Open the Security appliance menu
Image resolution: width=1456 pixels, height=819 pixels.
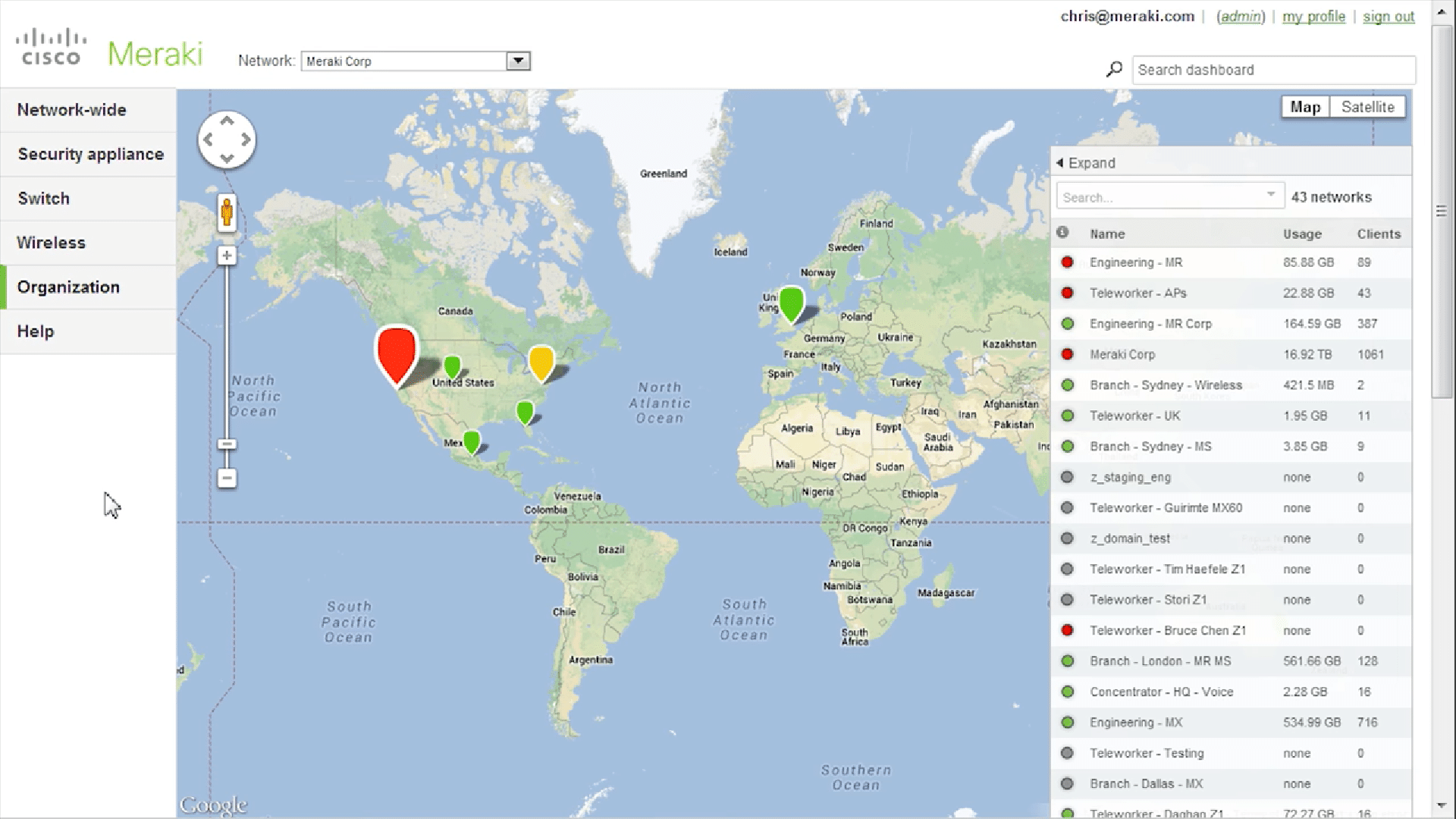89,154
